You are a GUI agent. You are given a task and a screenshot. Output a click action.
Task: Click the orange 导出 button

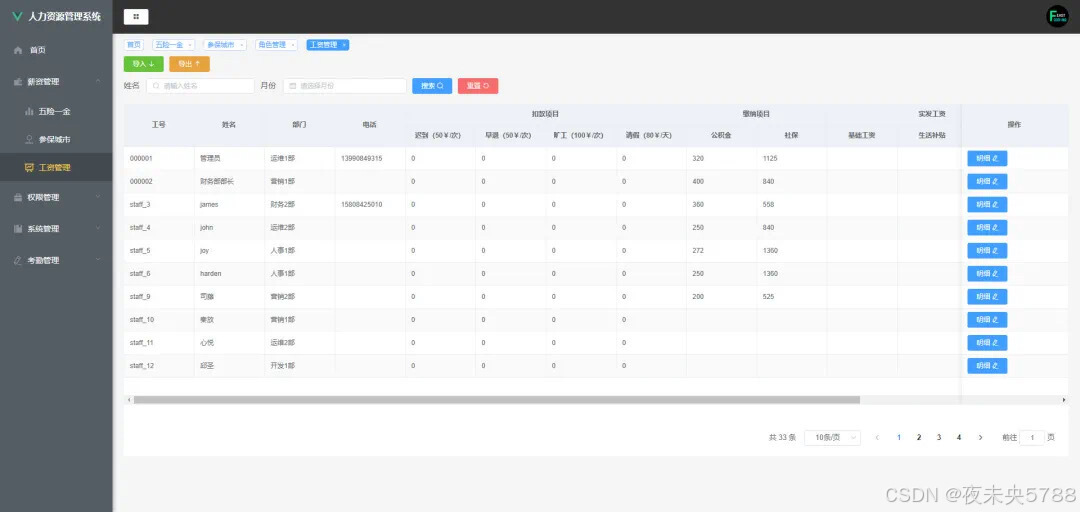189,64
